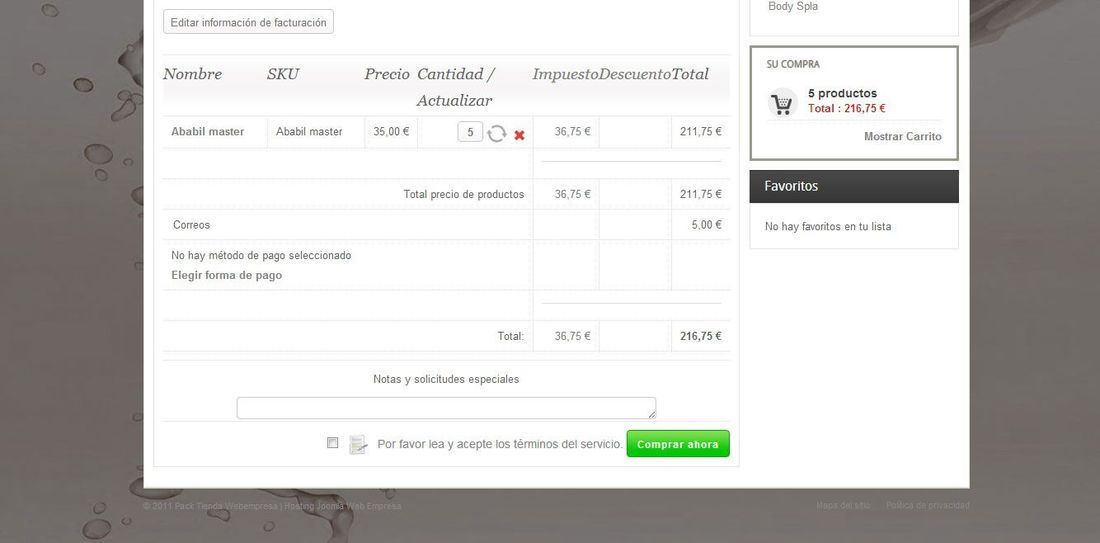This screenshot has width=1100, height=543.
Task: Open the Elegir forma de pago link
Action: (x=227, y=275)
